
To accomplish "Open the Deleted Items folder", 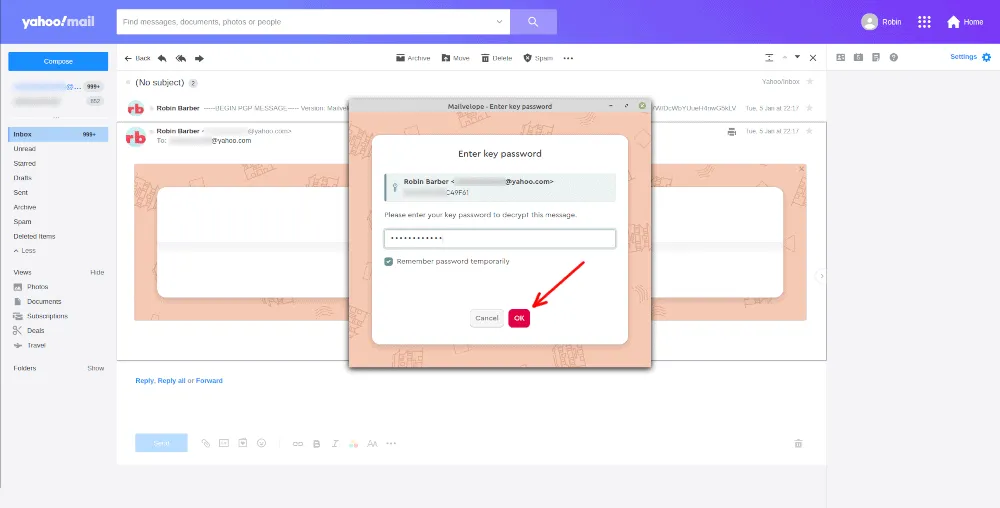I will pyautogui.click(x=34, y=236).
